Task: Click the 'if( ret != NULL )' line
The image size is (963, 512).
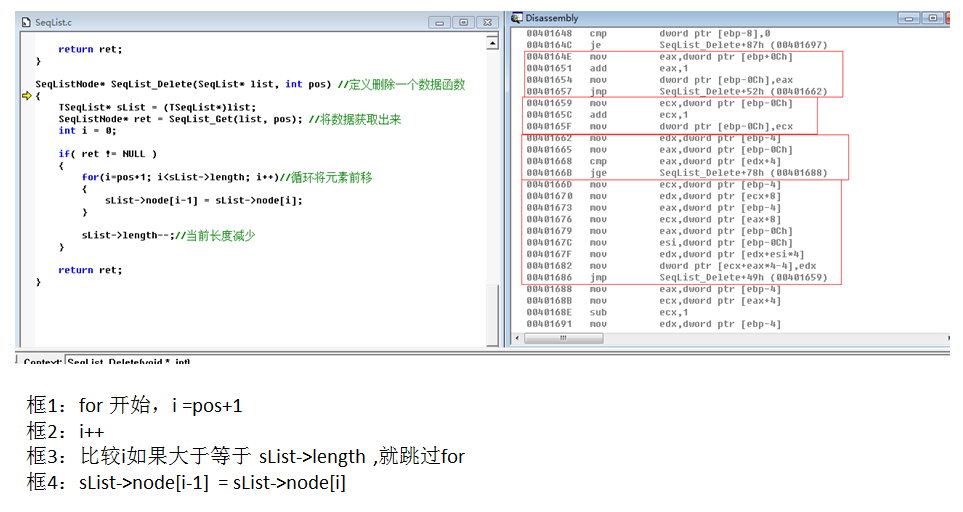Action: [107, 154]
